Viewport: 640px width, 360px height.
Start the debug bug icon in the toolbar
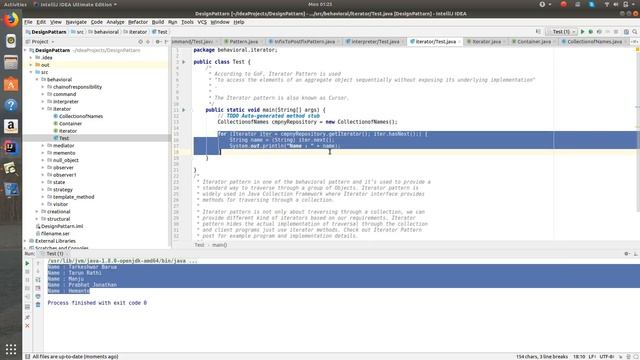pos(591,32)
